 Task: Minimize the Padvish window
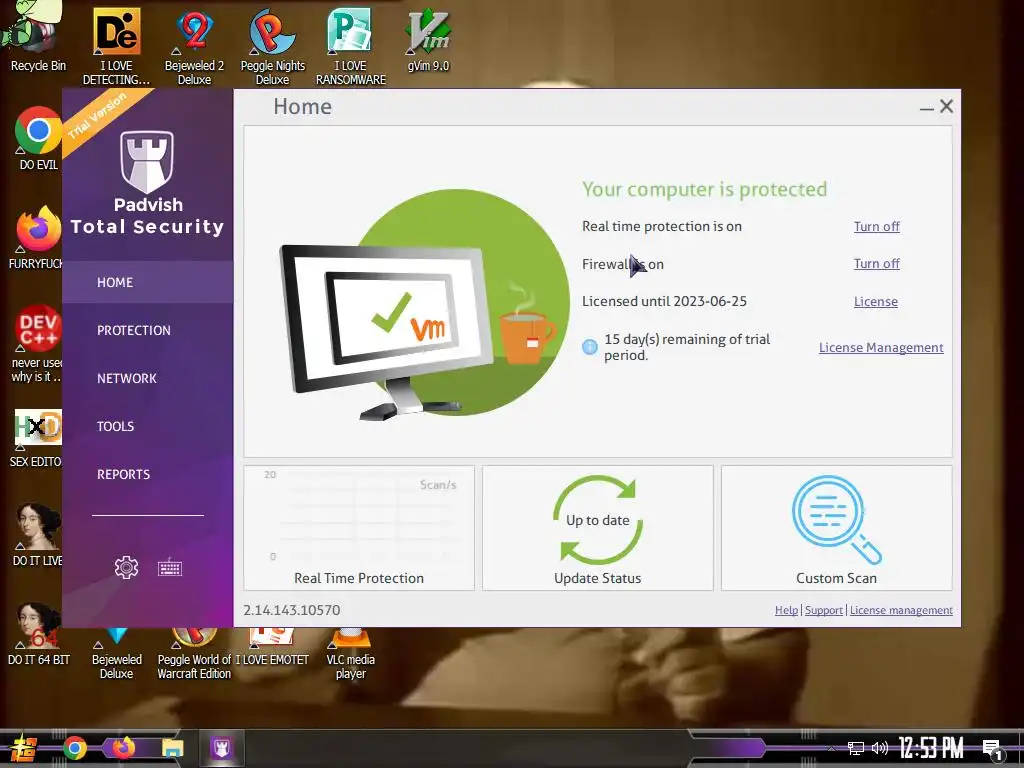pyautogui.click(x=926, y=107)
